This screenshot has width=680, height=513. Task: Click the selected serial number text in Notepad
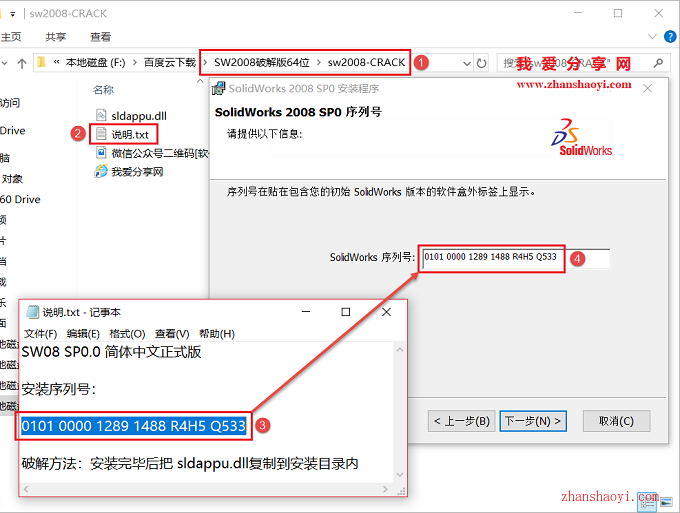(134, 426)
